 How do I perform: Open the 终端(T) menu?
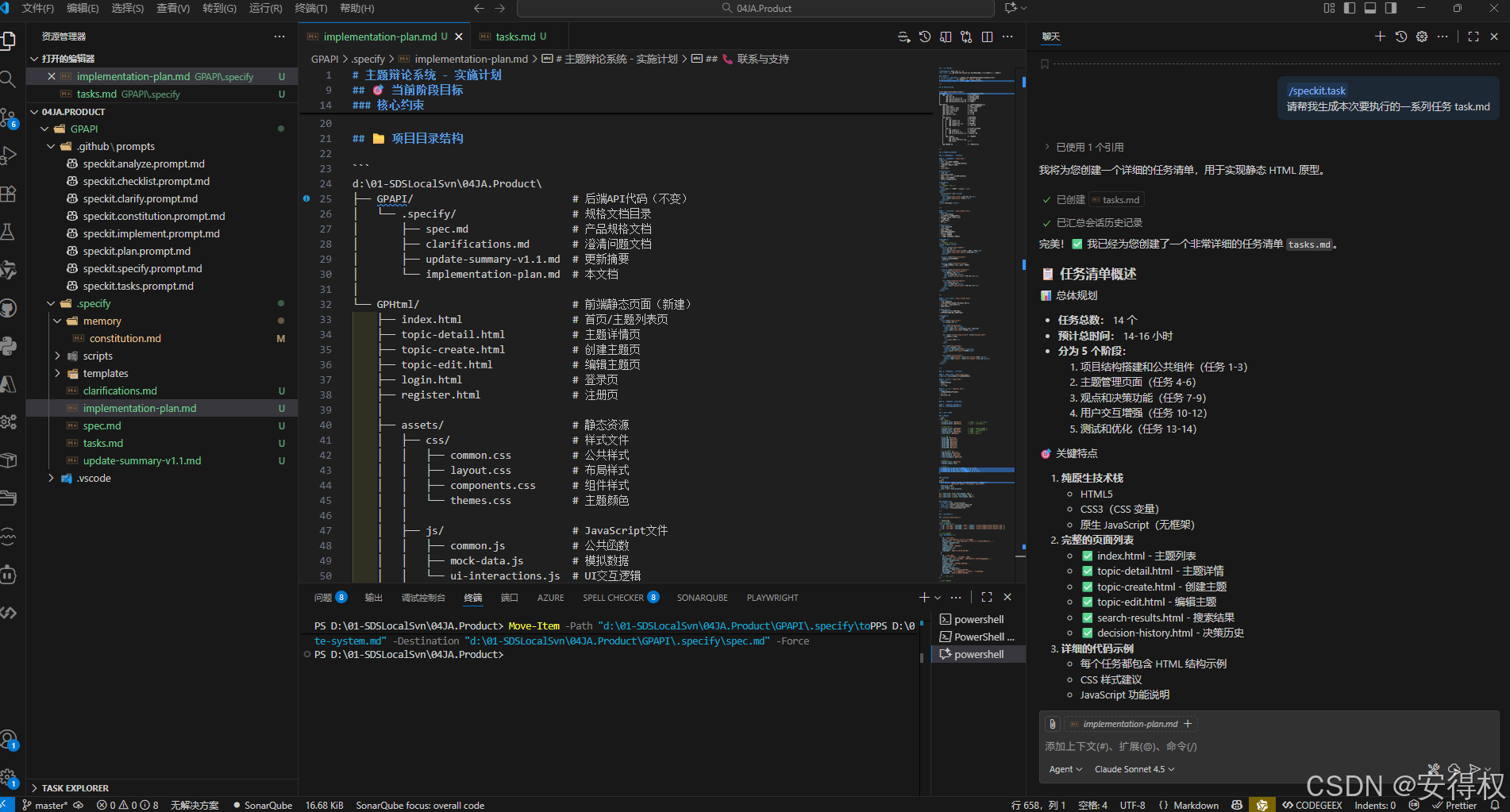tap(311, 8)
